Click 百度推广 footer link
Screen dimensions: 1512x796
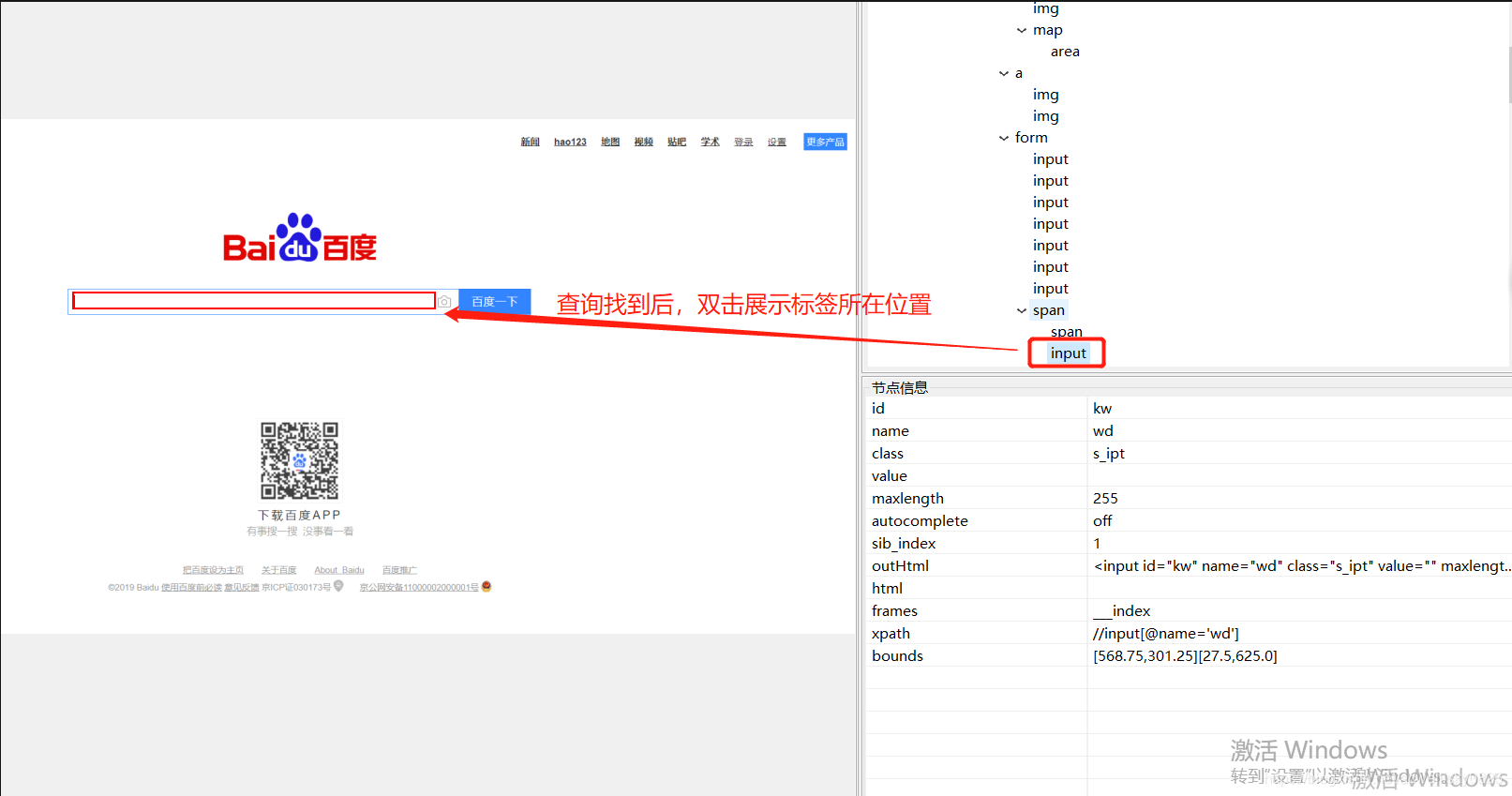(x=399, y=570)
